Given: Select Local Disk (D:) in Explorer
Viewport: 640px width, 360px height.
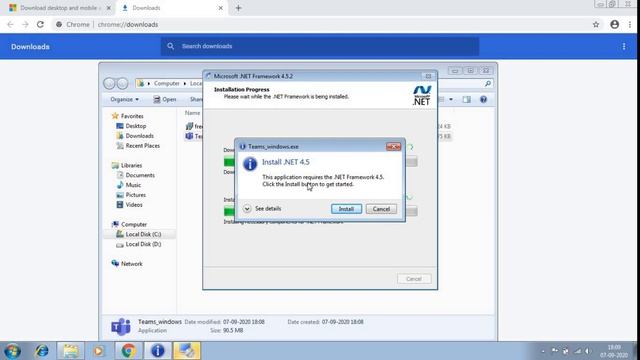Looking at the screenshot, I should (x=139, y=244).
